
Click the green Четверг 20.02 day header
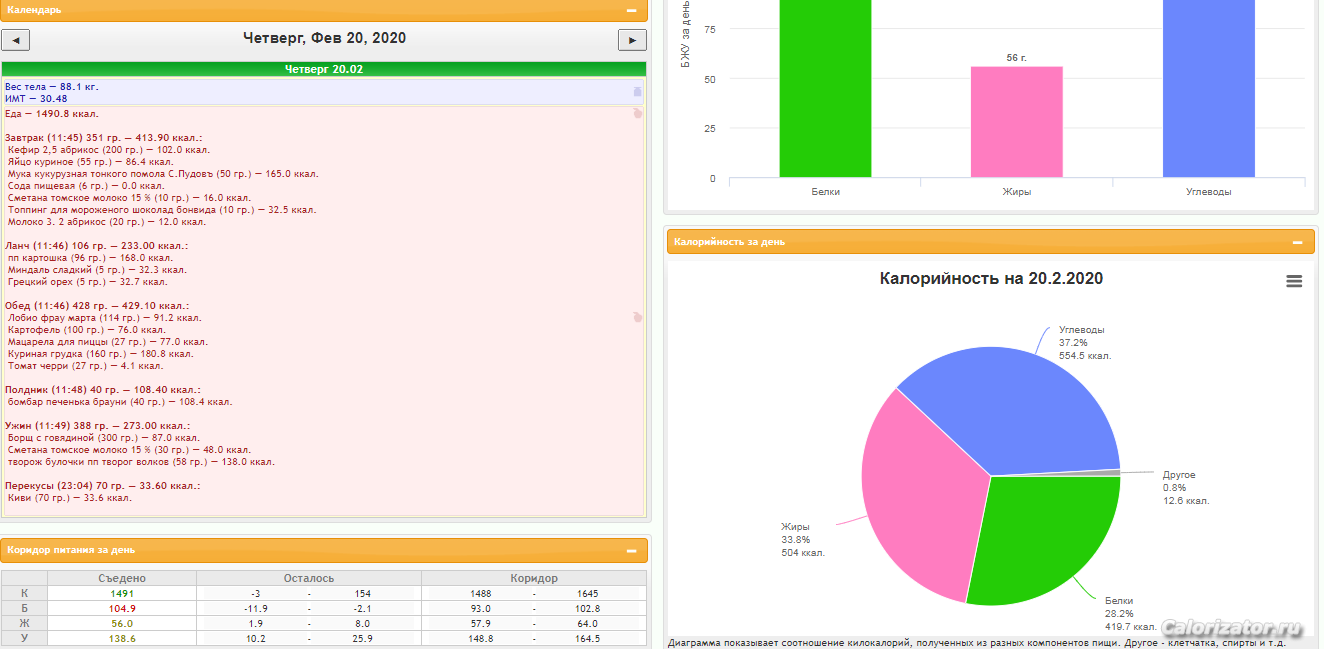tap(324, 69)
